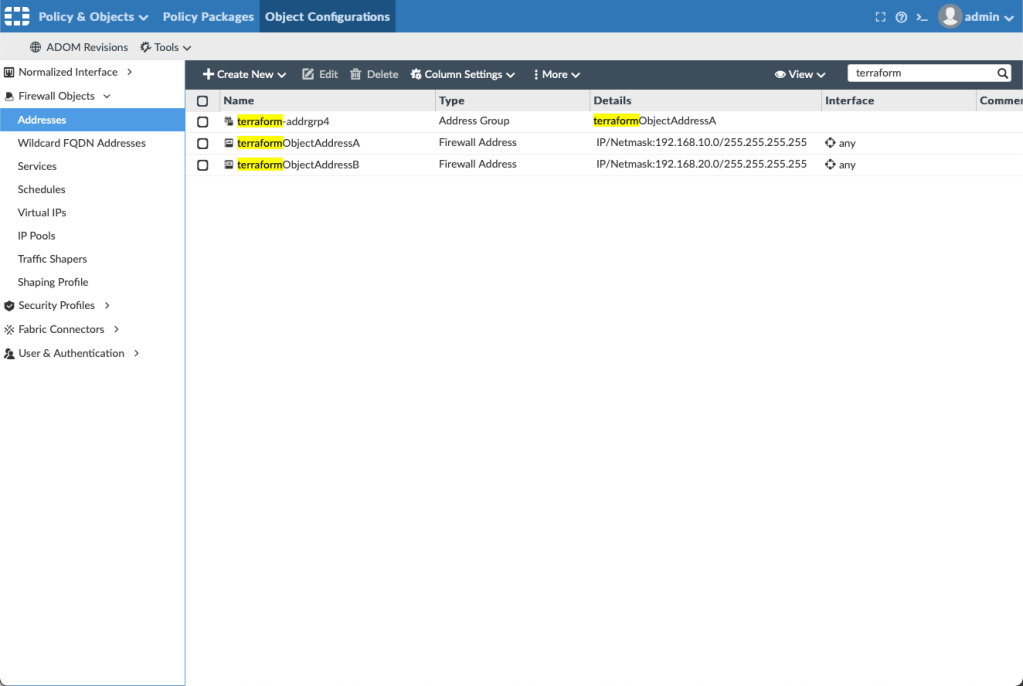Open the View dropdown menu
The height and width of the screenshot is (686, 1023).
(800, 75)
